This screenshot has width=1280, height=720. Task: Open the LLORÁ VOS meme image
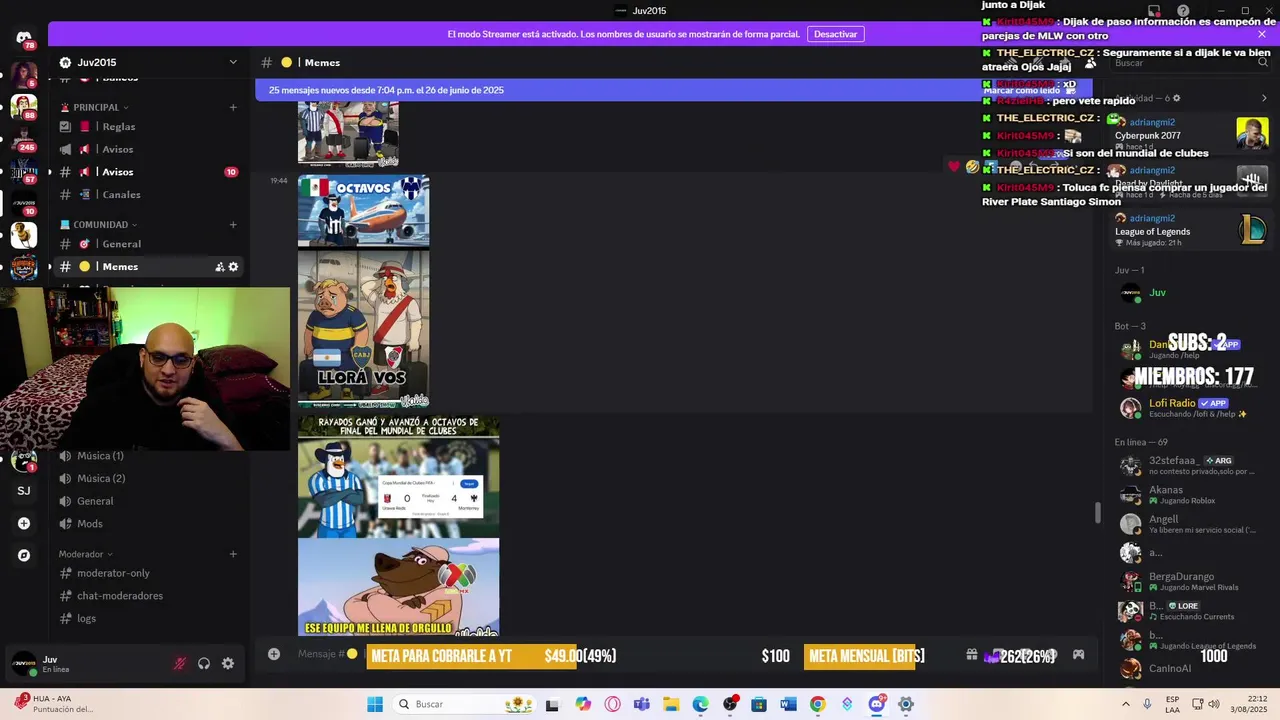(x=363, y=329)
